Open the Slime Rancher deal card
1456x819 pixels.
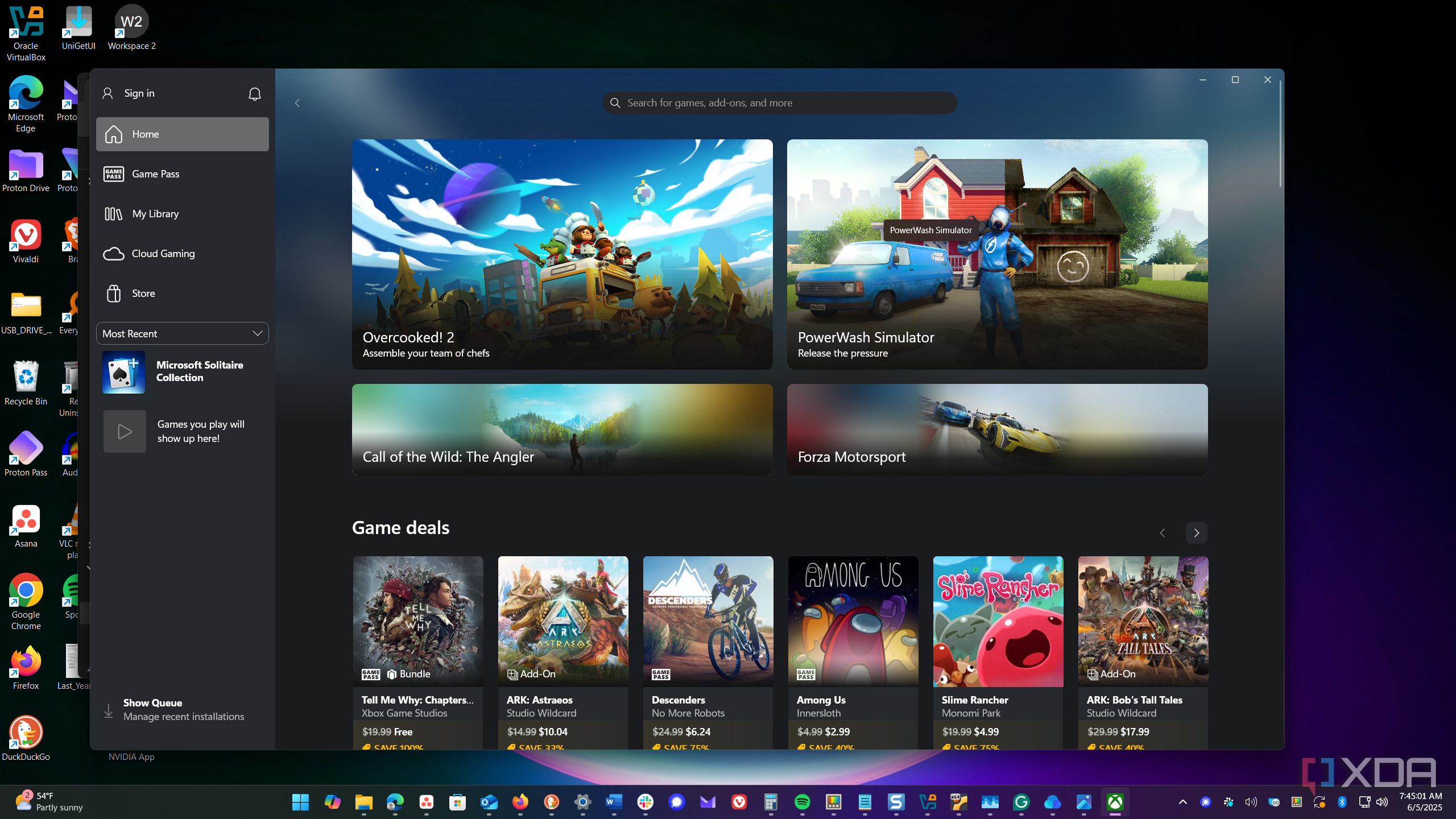[998, 653]
